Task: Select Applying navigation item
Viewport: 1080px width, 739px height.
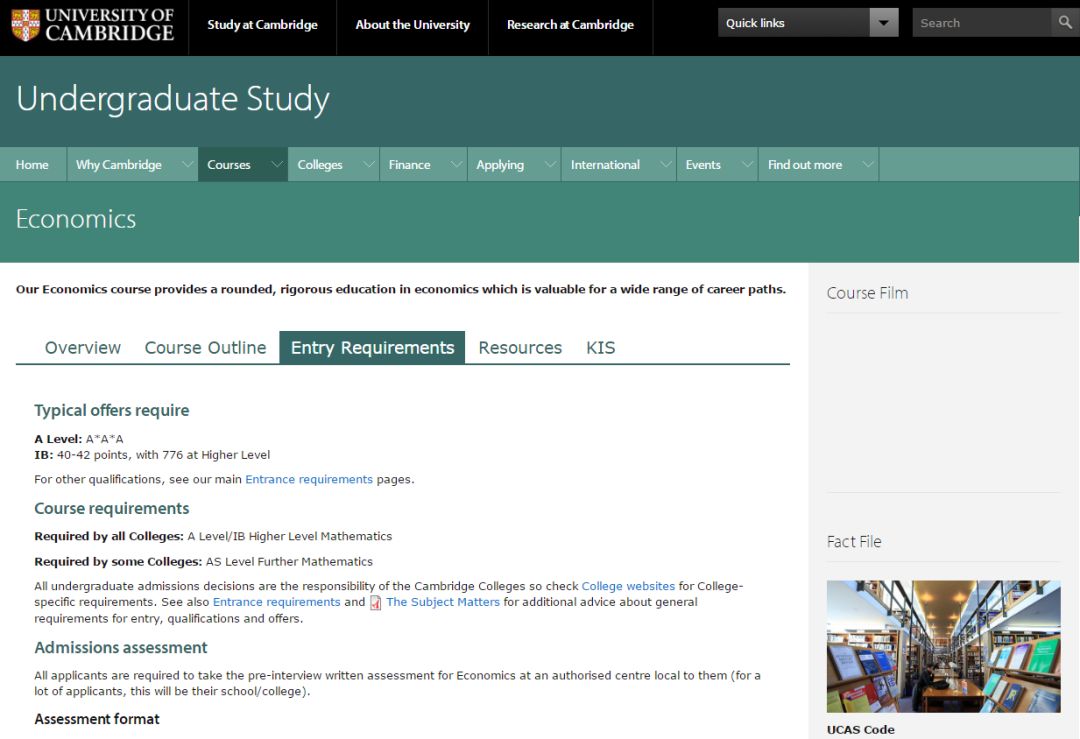Action: (x=500, y=165)
